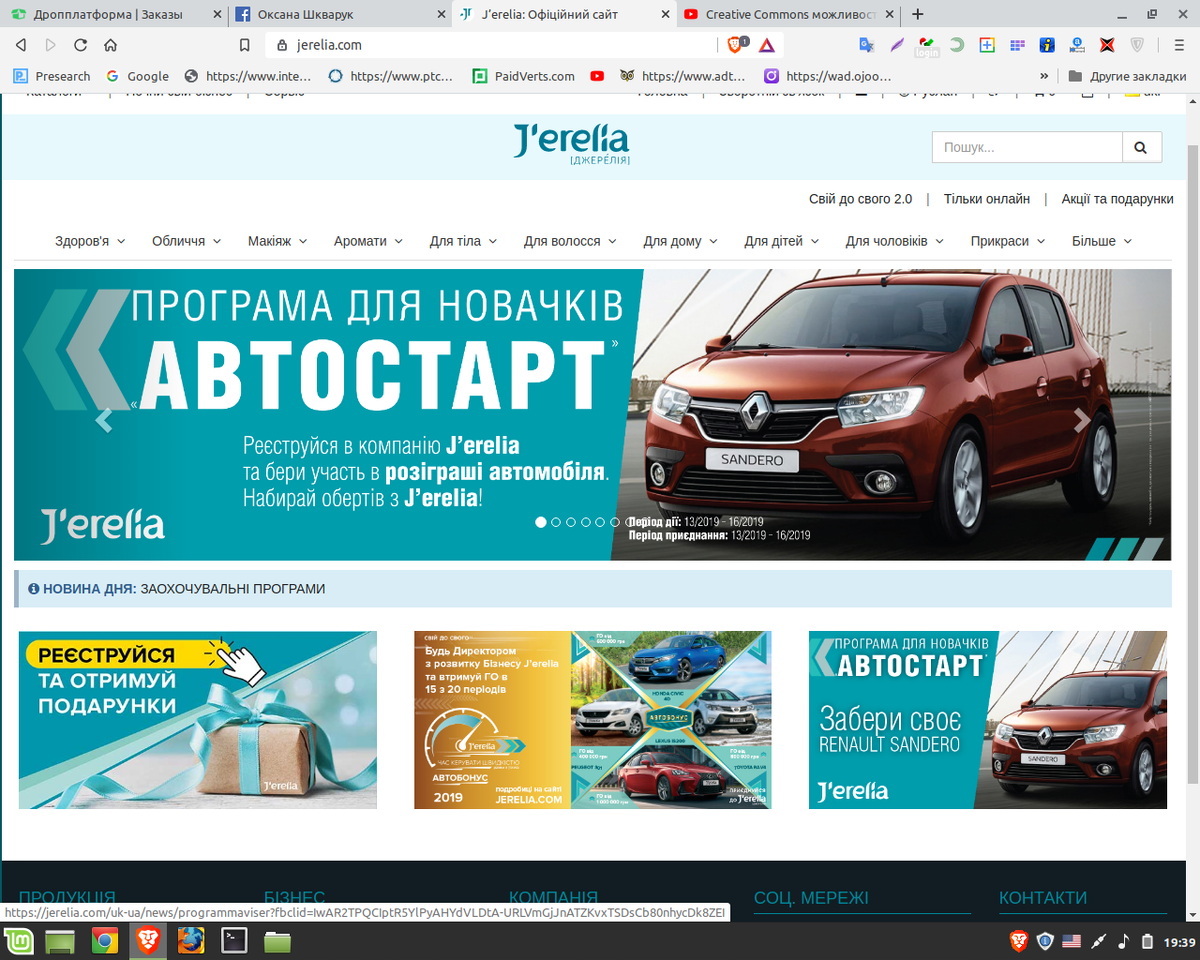Open the Brave Rewards triangle icon
The image size is (1200, 960).
pos(766,45)
